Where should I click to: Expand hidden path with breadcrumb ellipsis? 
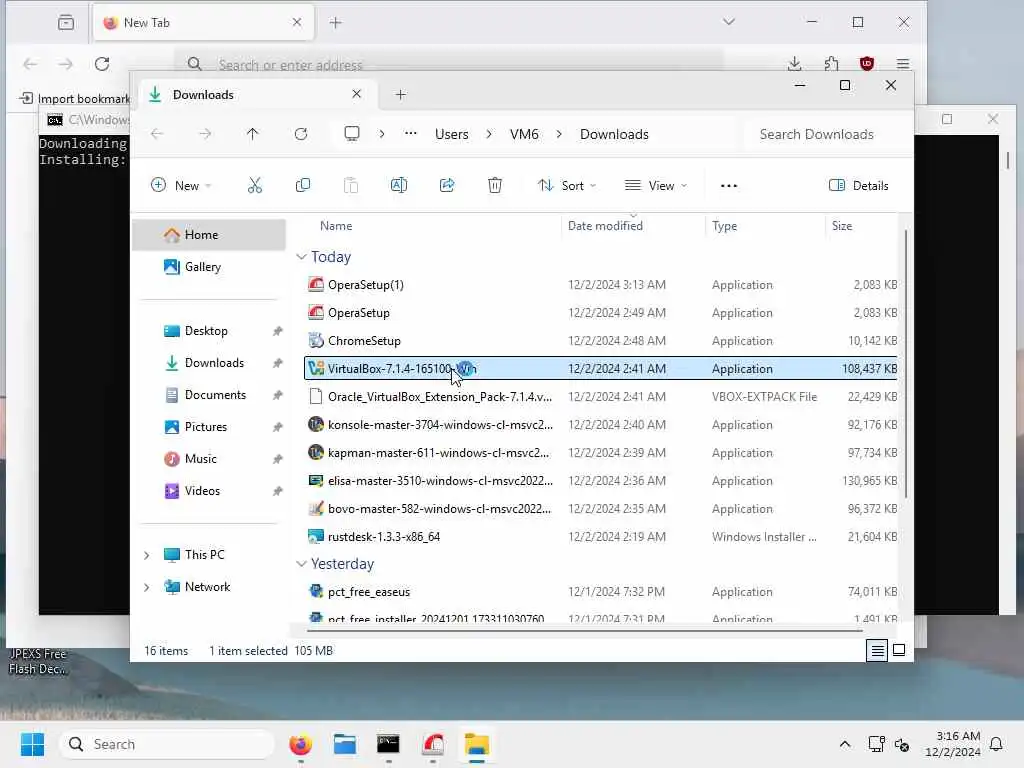point(410,134)
